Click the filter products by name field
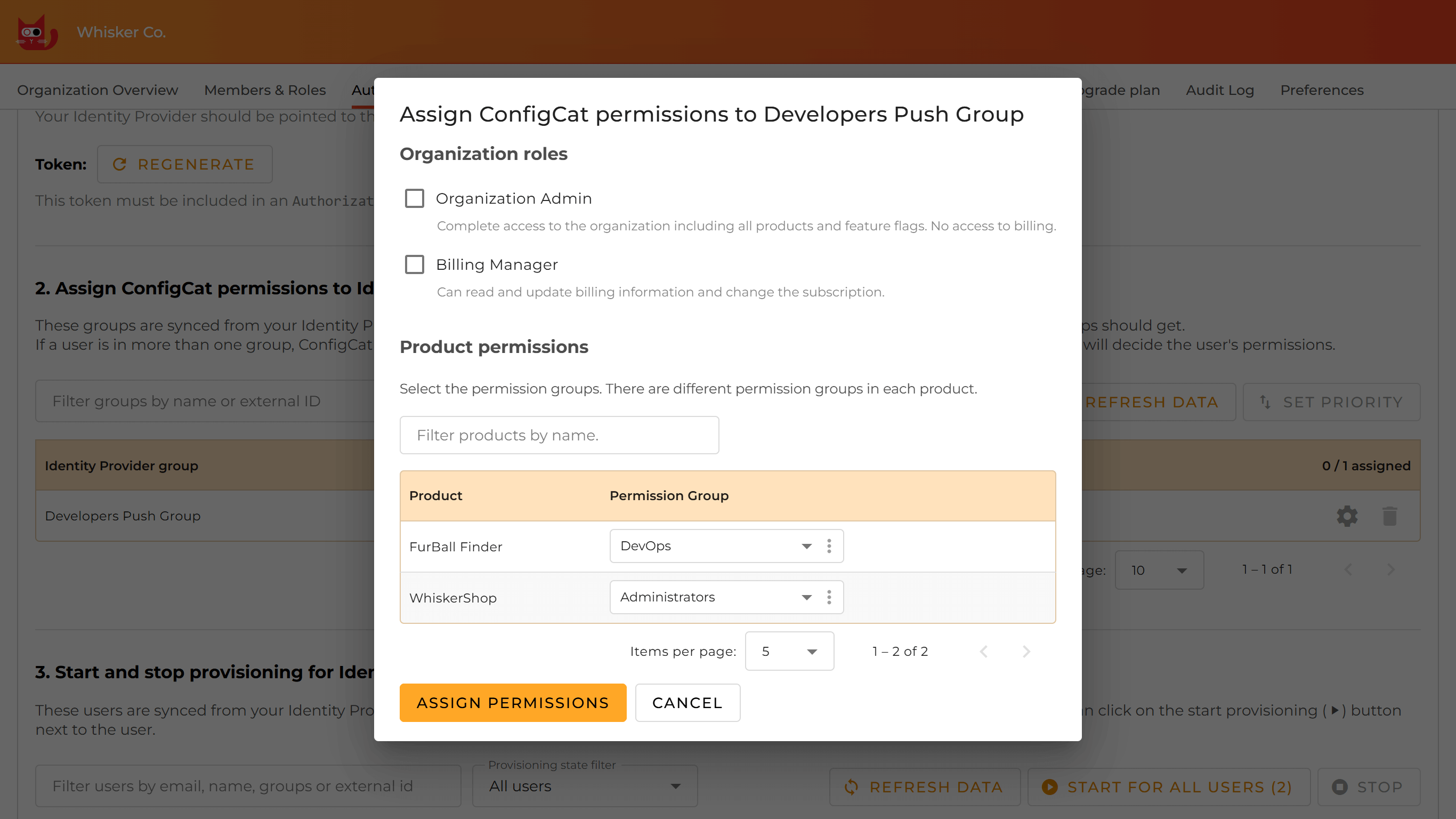Screen dimensions: 1456x819 point(559,435)
